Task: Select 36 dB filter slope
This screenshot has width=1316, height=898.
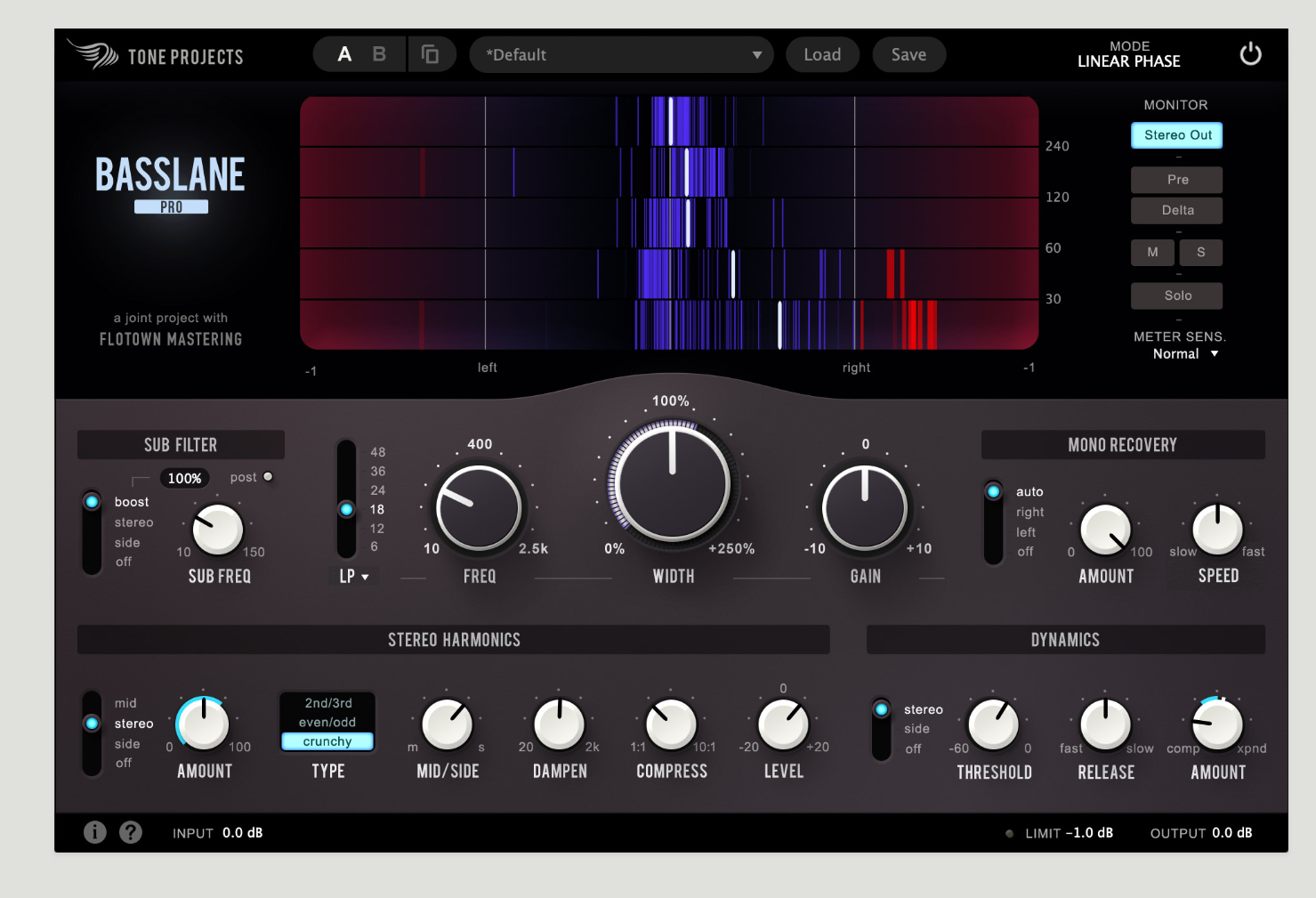Action: (378, 471)
